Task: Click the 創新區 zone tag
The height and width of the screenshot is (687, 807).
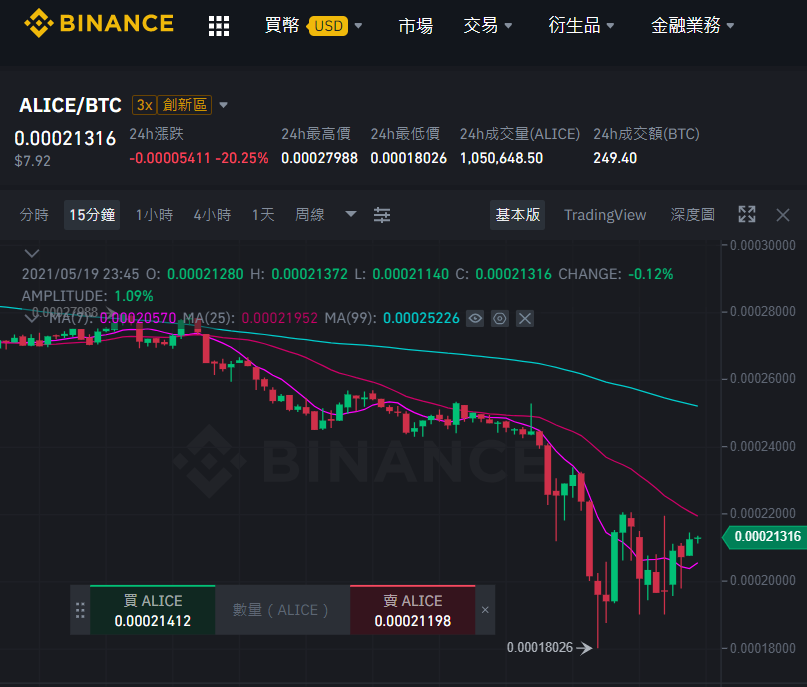Action: [x=184, y=105]
